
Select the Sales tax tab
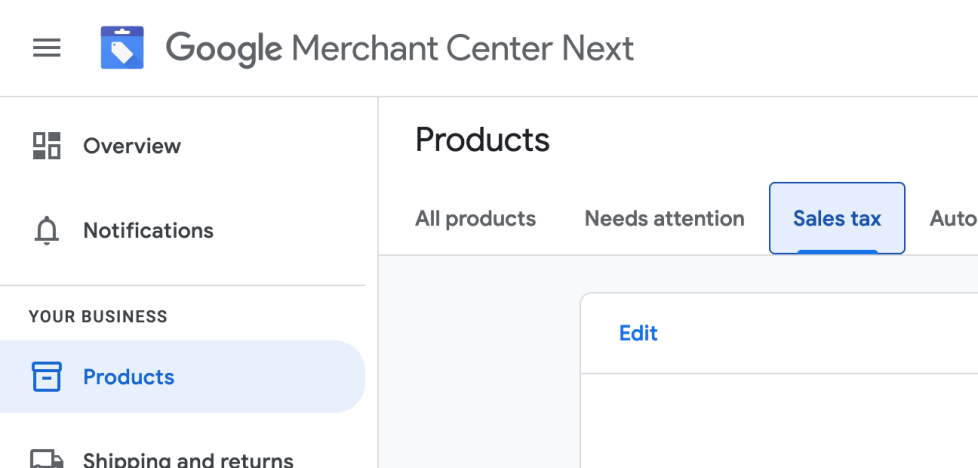837,218
